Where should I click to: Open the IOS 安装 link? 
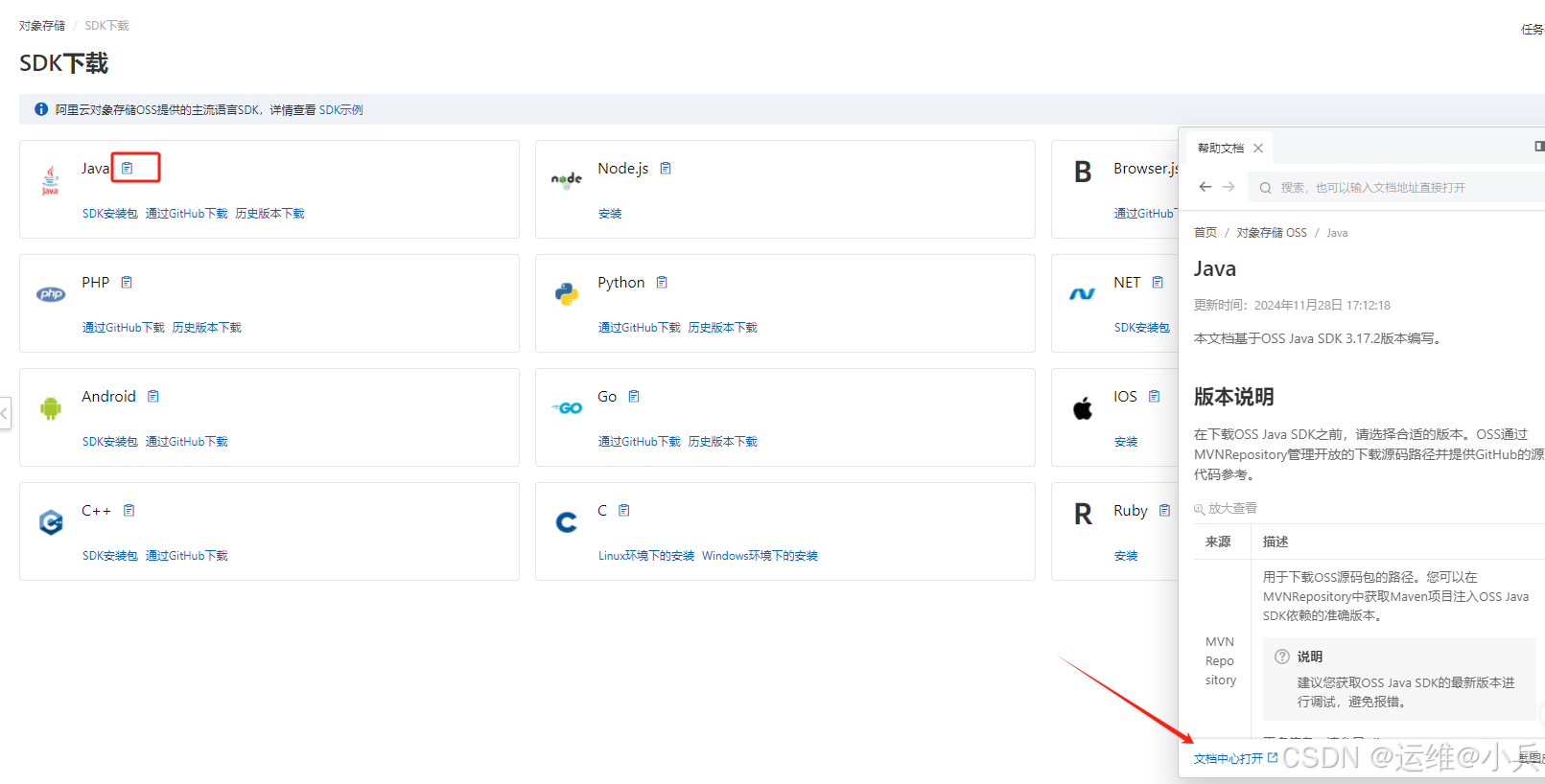pos(1126,442)
